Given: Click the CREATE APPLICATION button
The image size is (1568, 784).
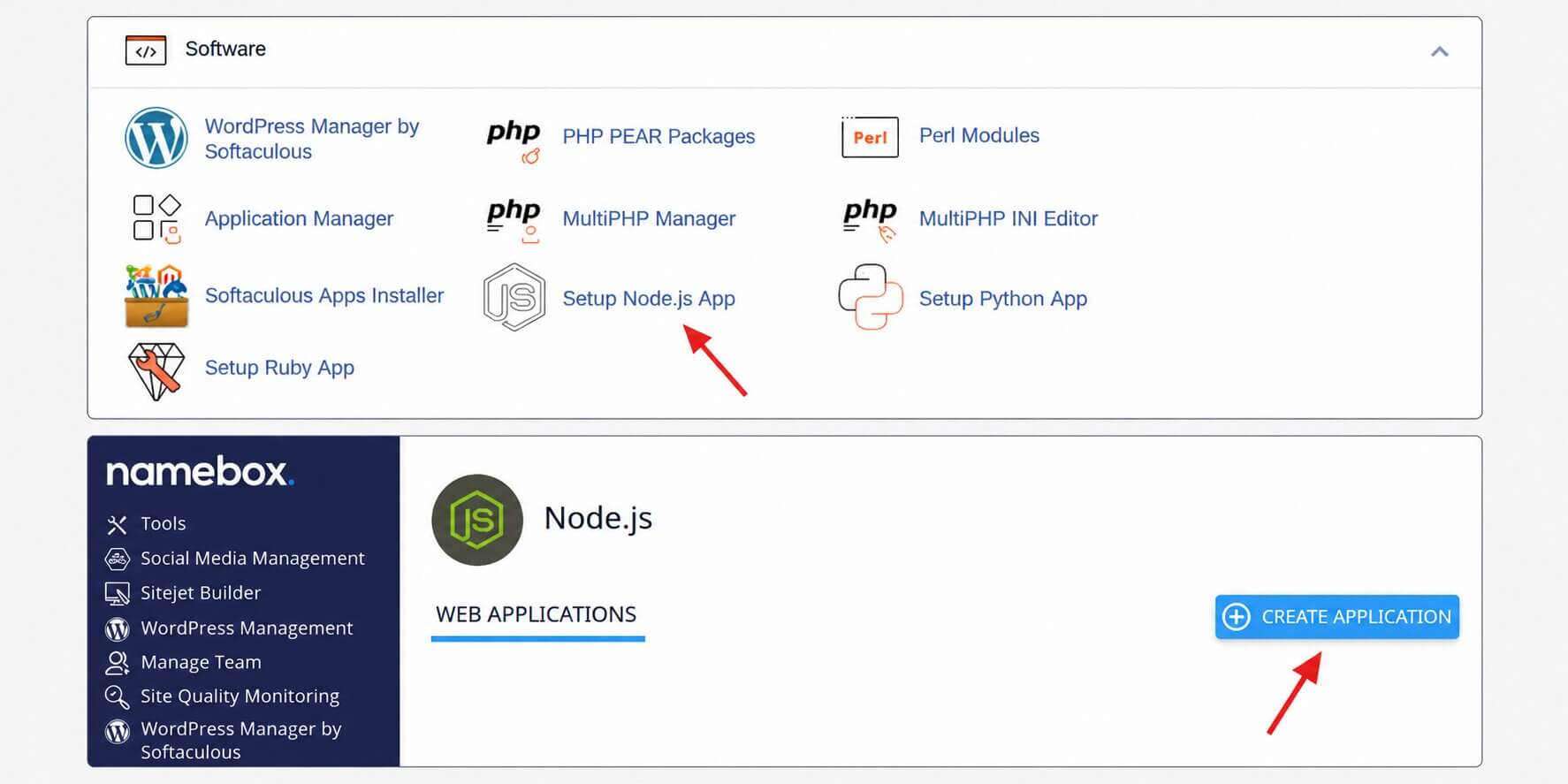Looking at the screenshot, I should coord(1337,617).
